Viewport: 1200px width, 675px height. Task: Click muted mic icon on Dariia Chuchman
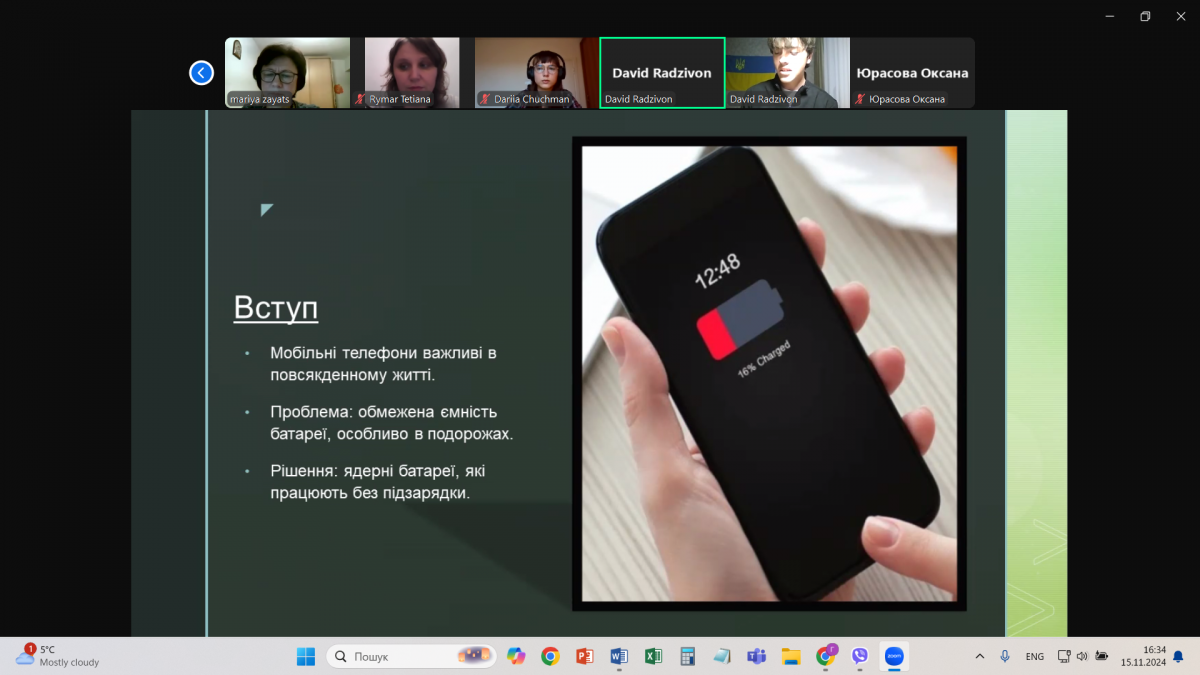486,99
